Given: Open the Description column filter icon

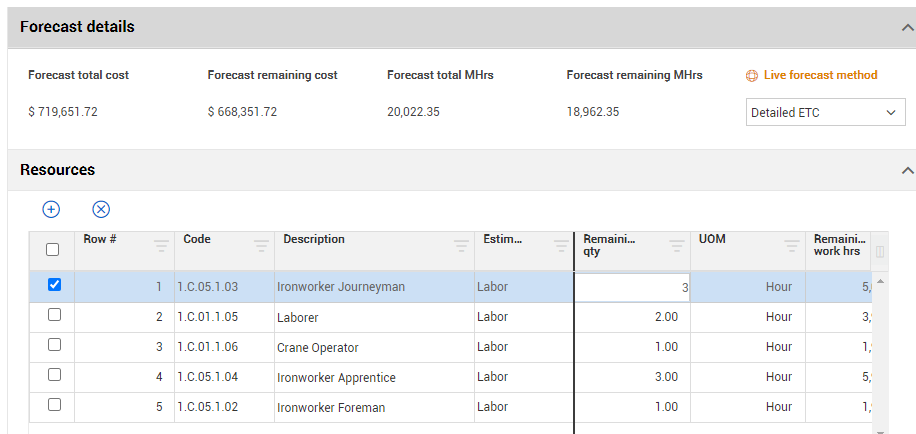Looking at the screenshot, I should tap(461, 246).
